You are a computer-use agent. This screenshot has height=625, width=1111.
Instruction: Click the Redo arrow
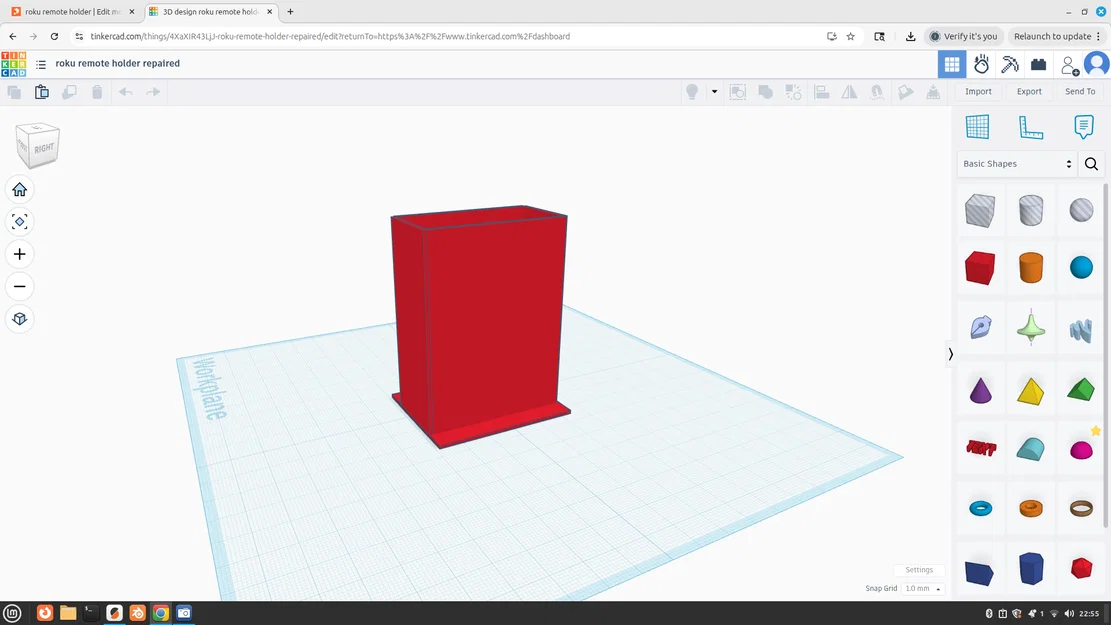tap(153, 92)
